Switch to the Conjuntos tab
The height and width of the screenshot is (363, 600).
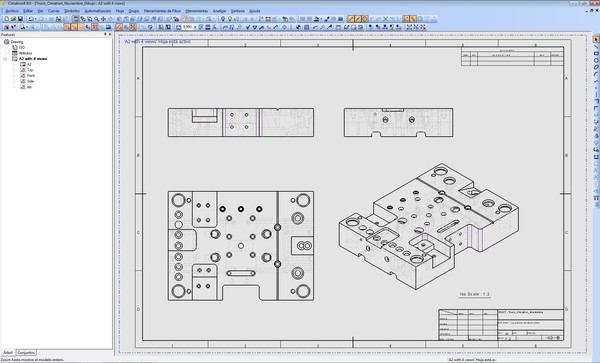pyautogui.click(x=26, y=353)
